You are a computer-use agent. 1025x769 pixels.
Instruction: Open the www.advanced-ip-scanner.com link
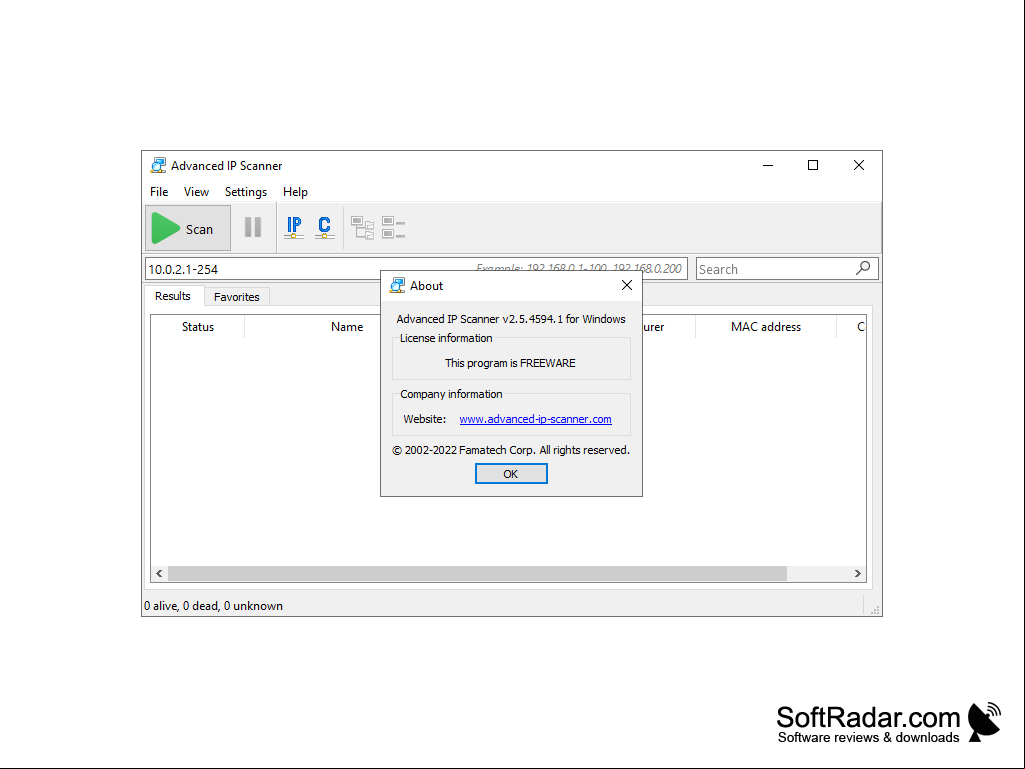click(535, 419)
